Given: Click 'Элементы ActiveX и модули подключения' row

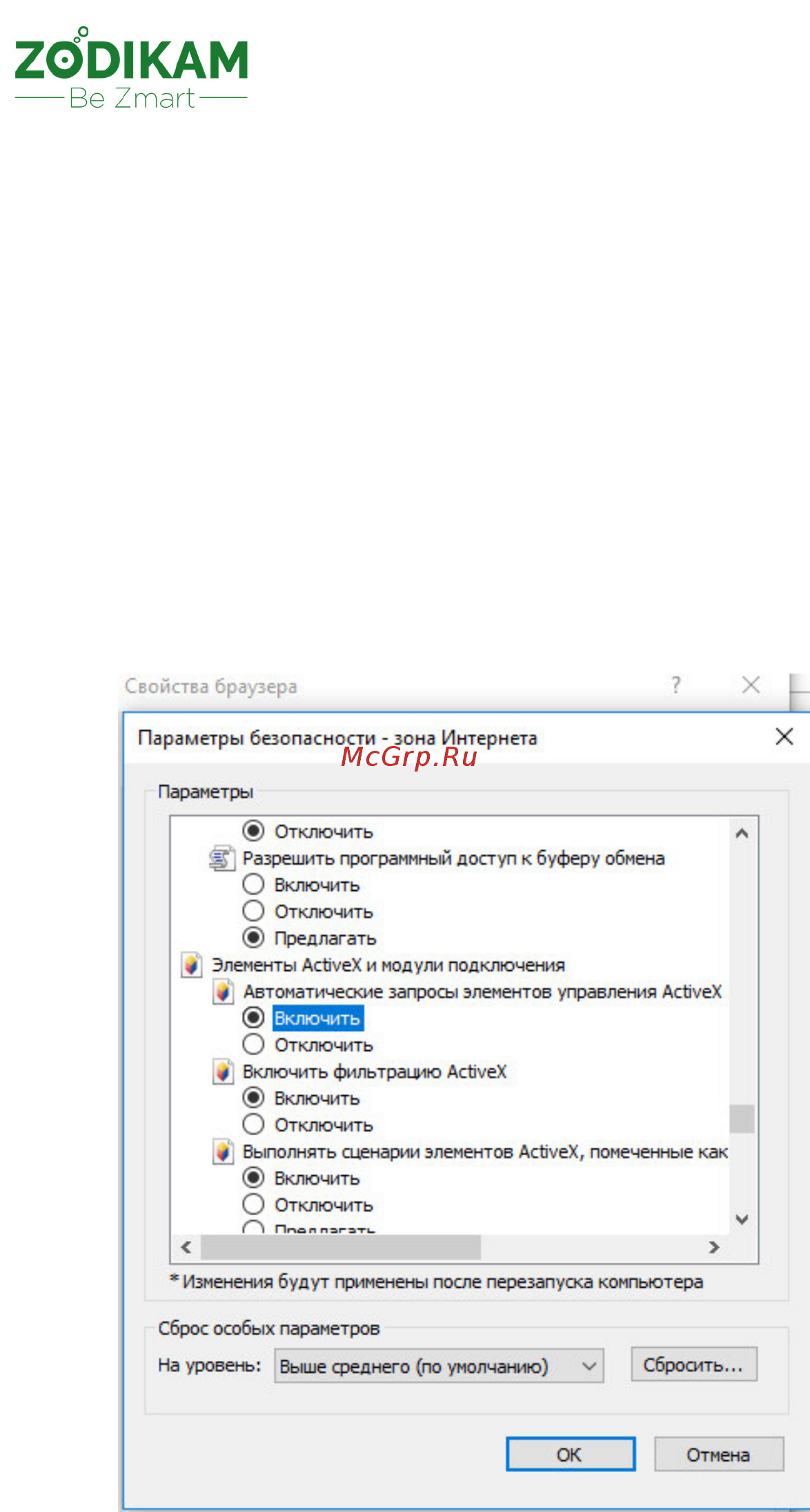Looking at the screenshot, I should [388, 965].
